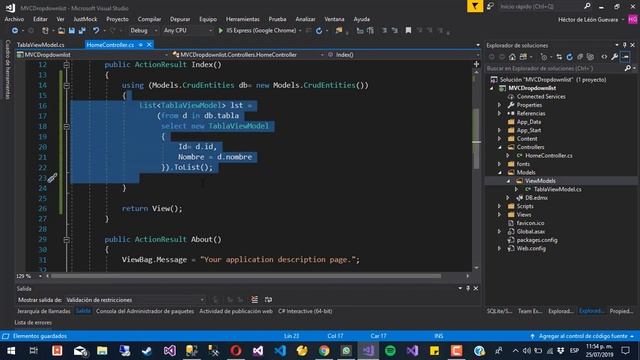Screen dimensions: 640x360
Task: Open the C# Interactive (64-bit) tab
Action: click(305, 311)
